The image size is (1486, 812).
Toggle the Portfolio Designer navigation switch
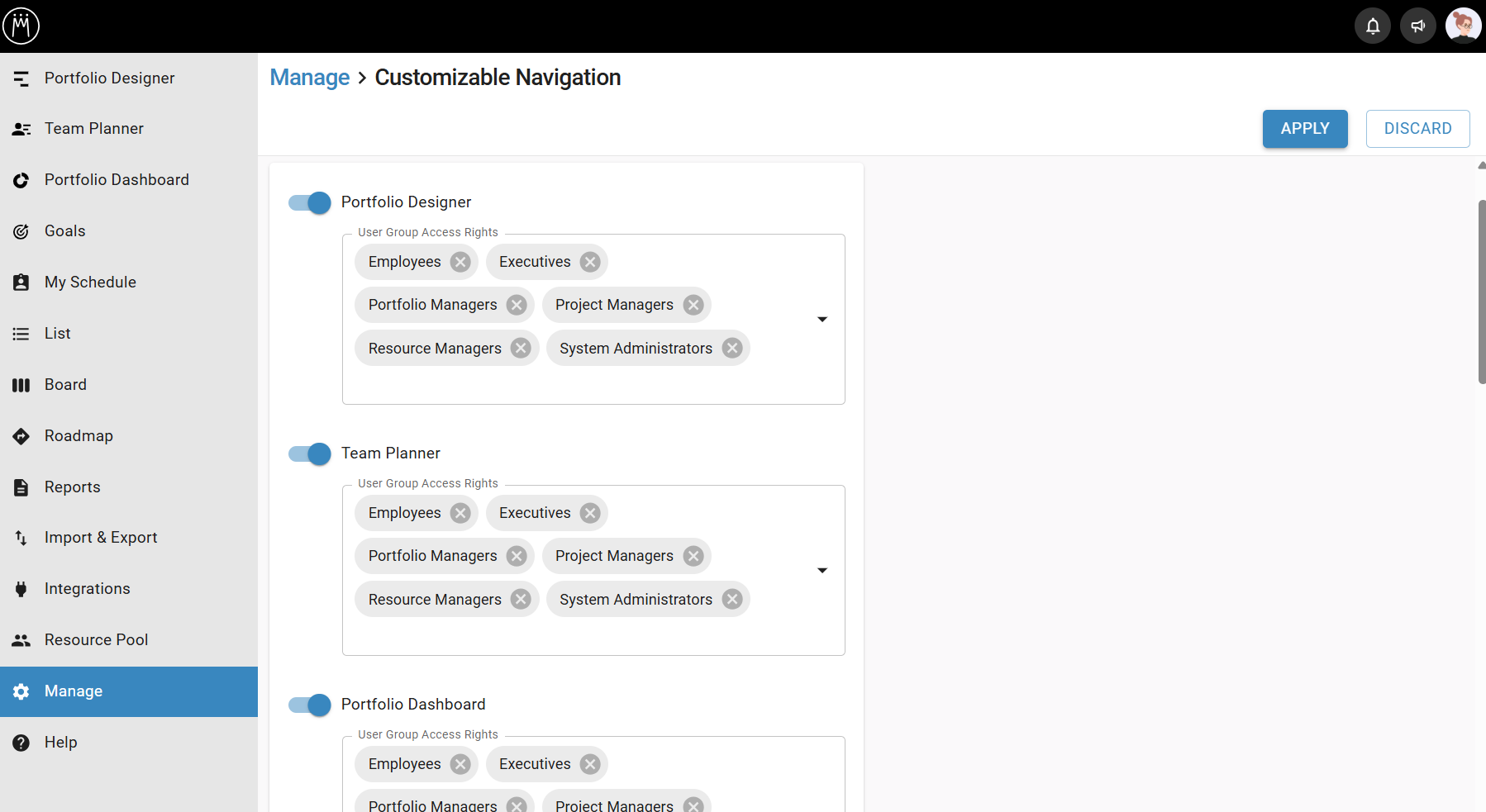310,202
